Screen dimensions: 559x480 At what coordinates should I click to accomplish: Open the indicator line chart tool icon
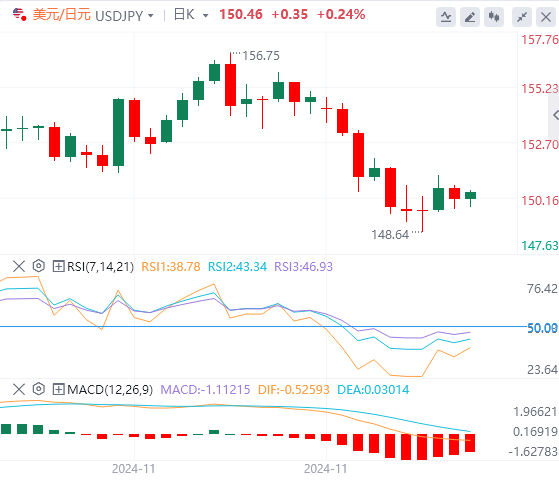446,17
